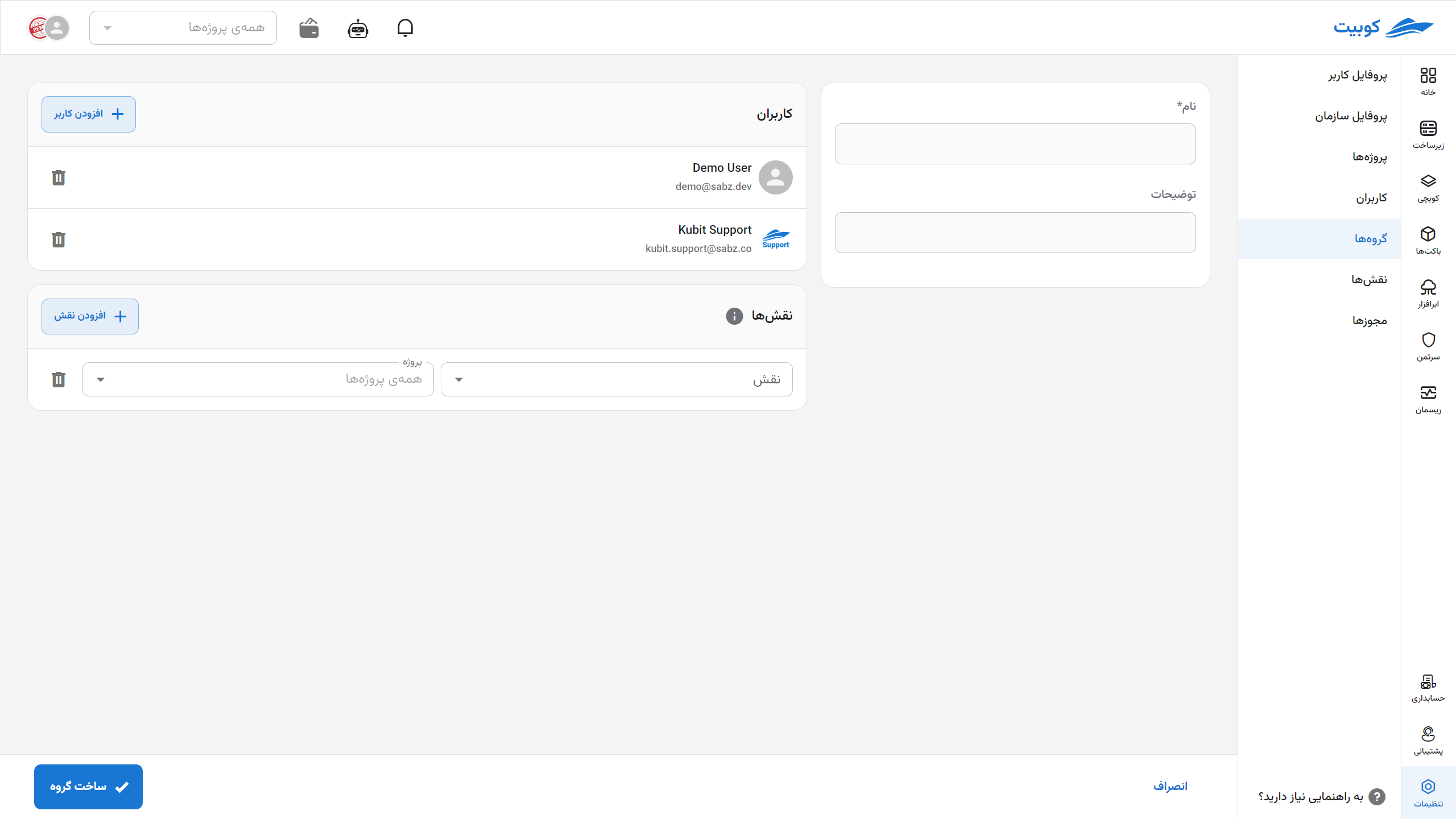The width and height of the screenshot is (1456, 819).
Task: Open پروفایل کاربر settings page
Action: pos(1319,75)
